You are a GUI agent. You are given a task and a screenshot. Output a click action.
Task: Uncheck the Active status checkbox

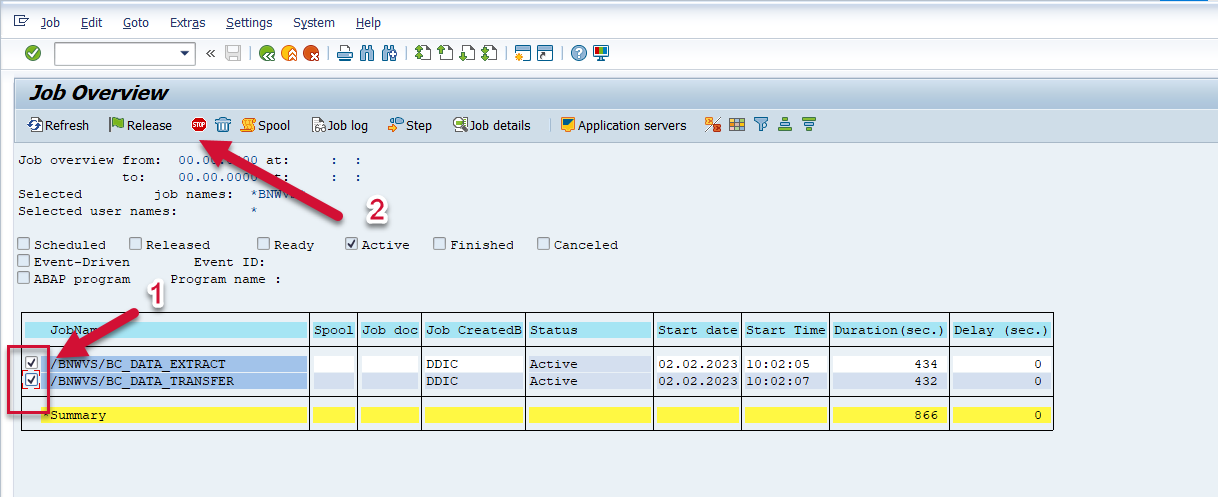[351, 244]
